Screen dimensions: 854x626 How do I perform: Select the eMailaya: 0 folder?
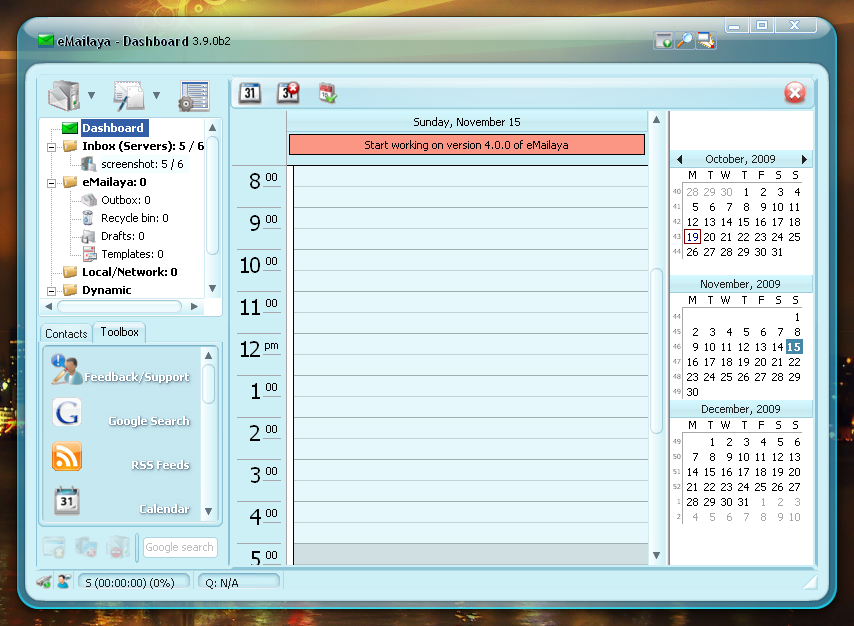click(x=114, y=182)
